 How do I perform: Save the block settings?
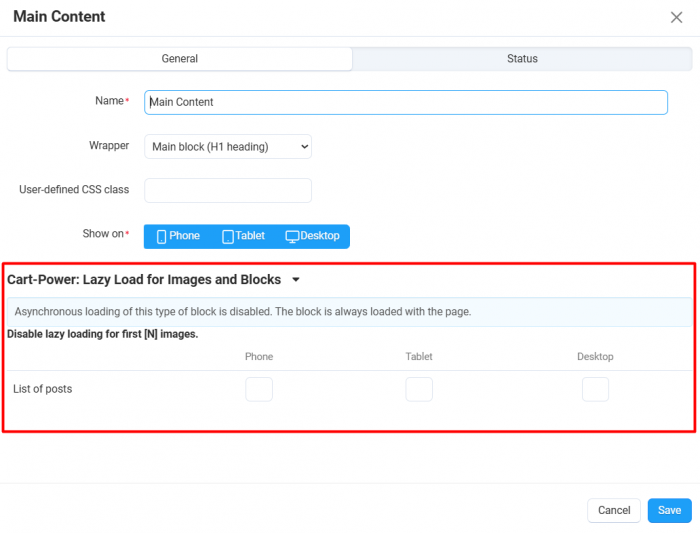click(x=670, y=510)
